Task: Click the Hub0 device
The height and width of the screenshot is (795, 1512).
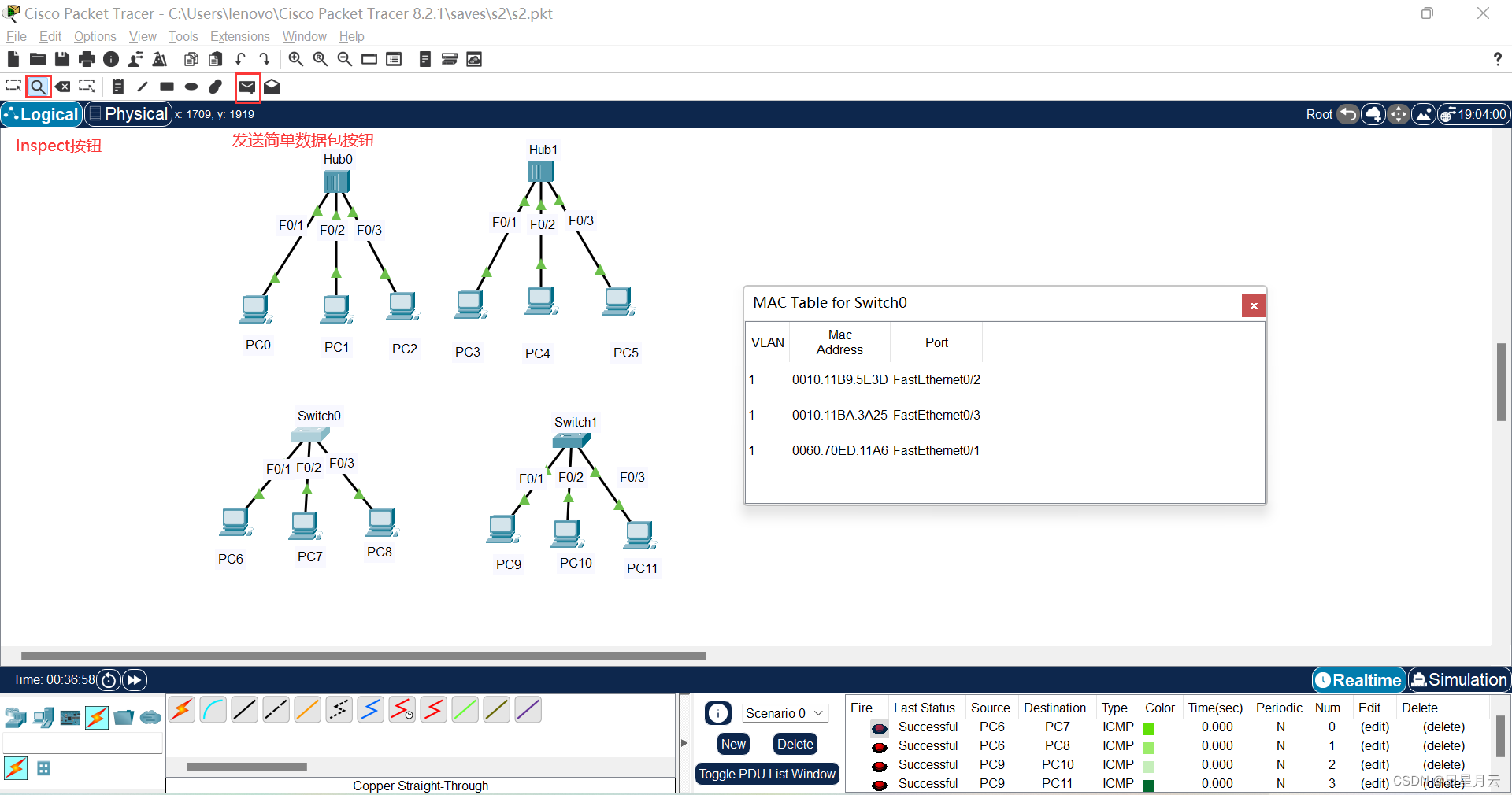Action: 336,182
